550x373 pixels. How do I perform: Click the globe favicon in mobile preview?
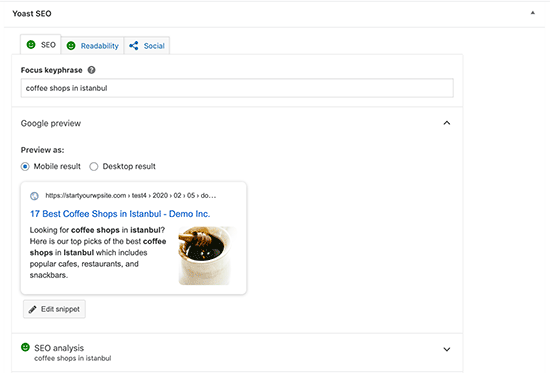click(x=34, y=196)
